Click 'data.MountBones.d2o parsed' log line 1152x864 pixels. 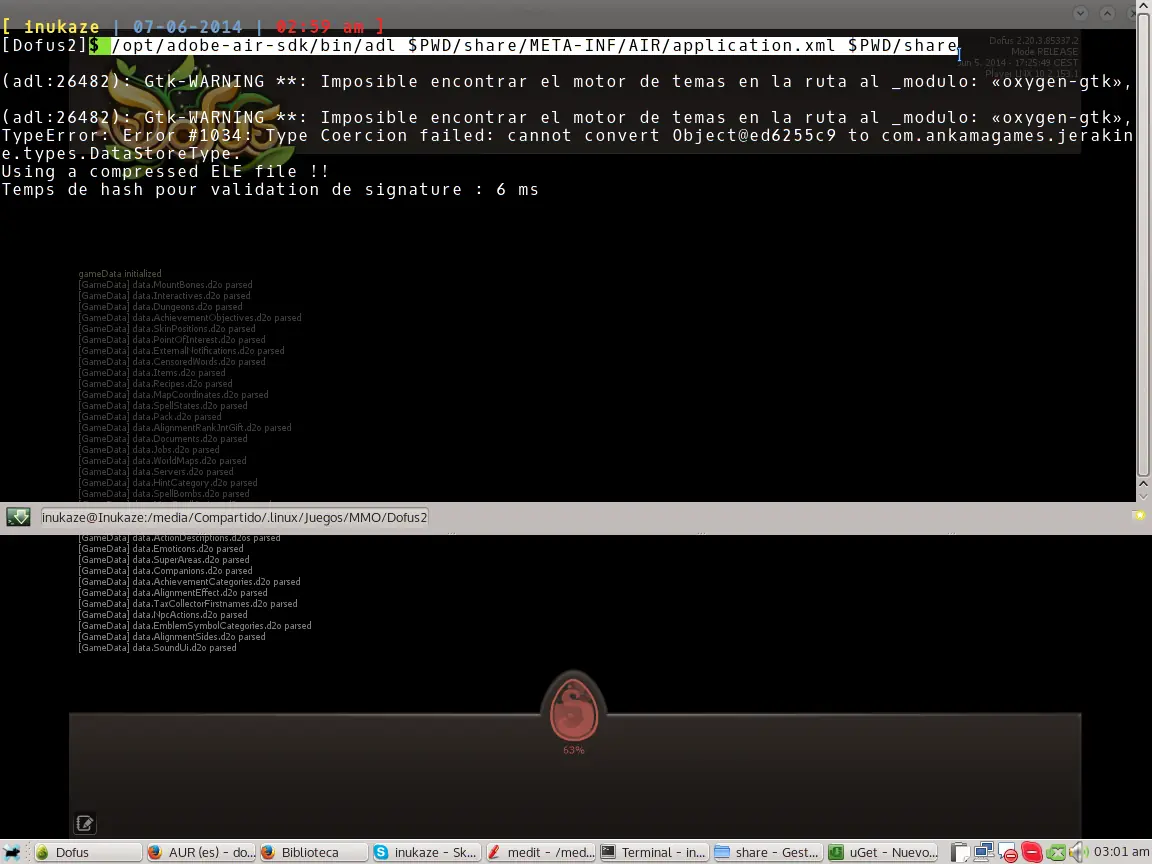[165, 284]
